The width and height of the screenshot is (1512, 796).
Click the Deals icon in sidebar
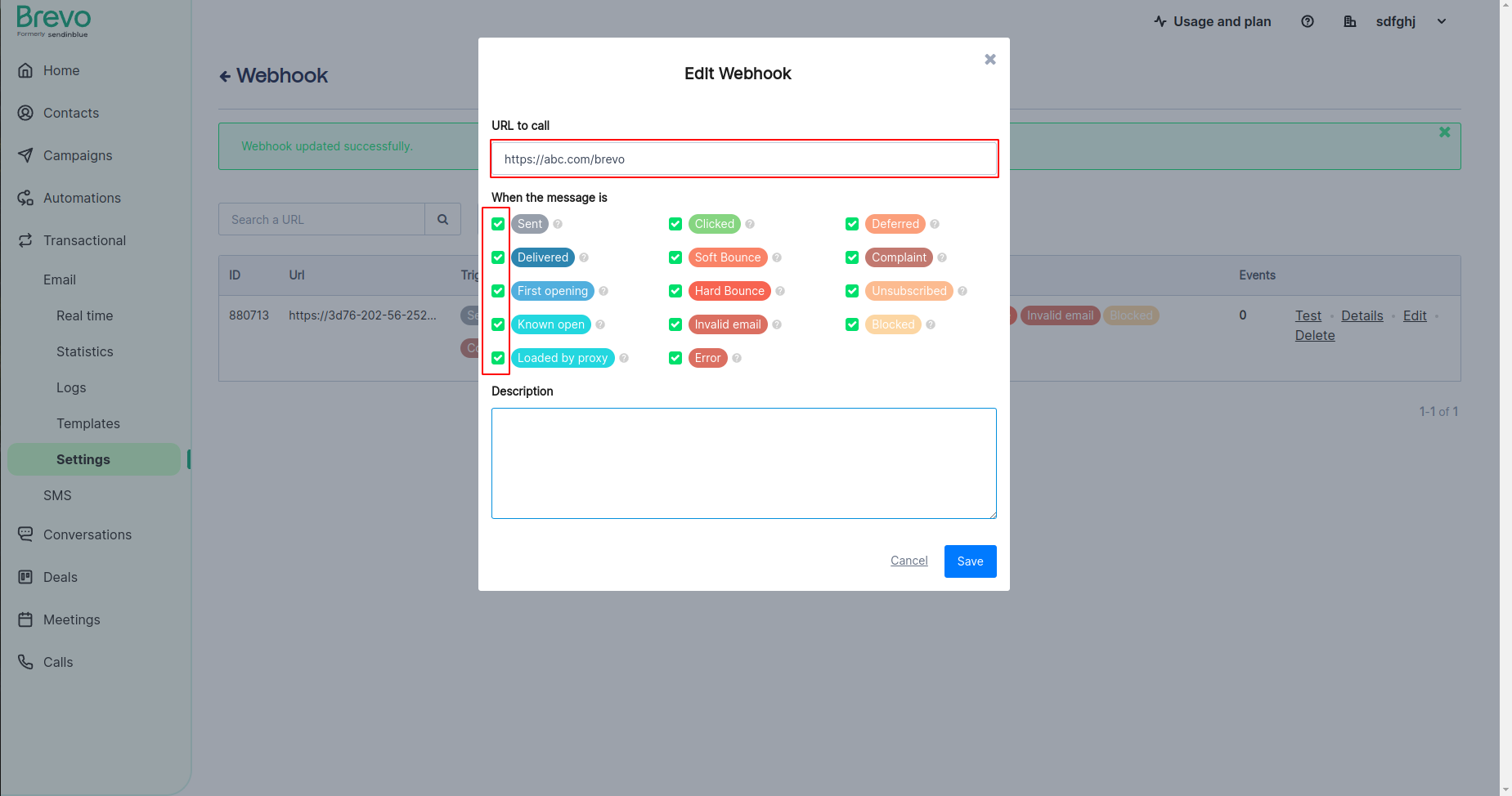pyautogui.click(x=25, y=577)
